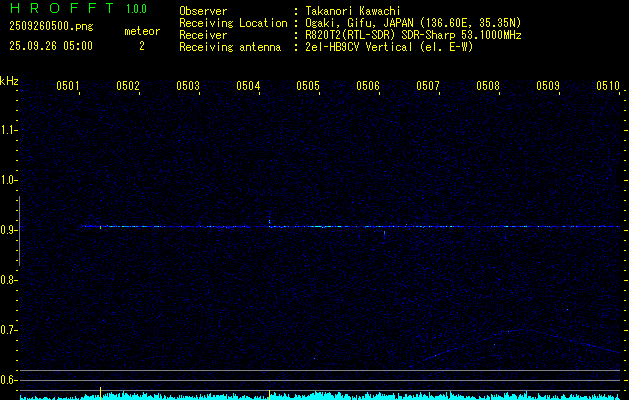Click the 0510 time axis label
The width and height of the screenshot is (629, 400).
[x=608, y=85]
